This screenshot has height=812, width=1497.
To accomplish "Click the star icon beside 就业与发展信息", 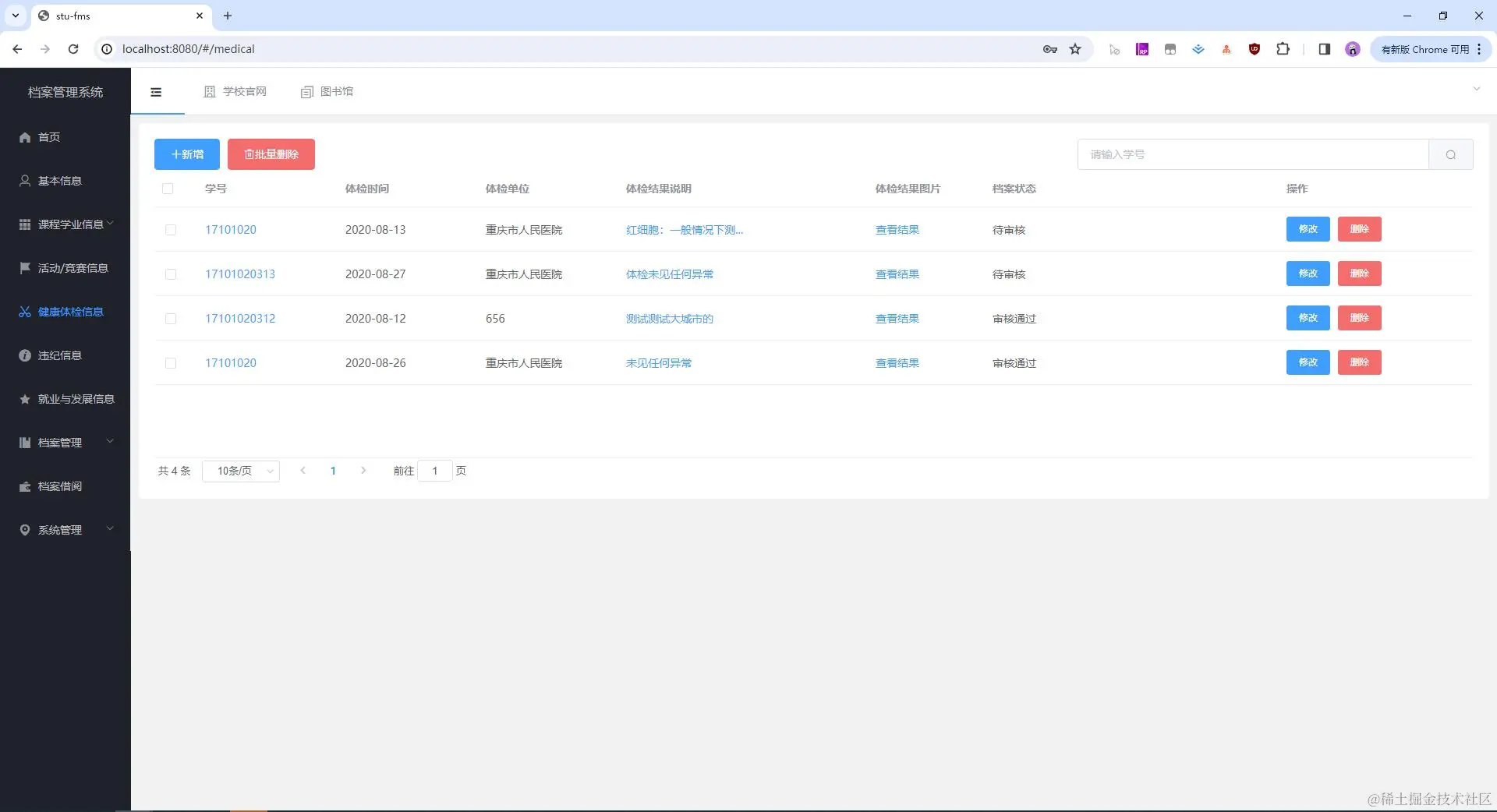I will [x=25, y=399].
